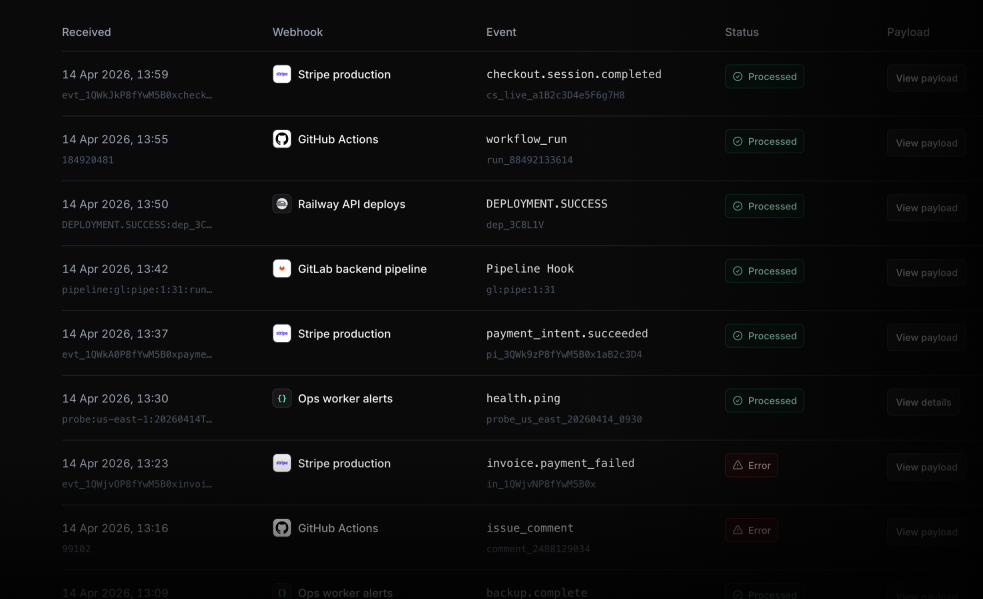
Task: Open View payload for DEPLOYMENT.SUCCESS
Action: point(925,207)
